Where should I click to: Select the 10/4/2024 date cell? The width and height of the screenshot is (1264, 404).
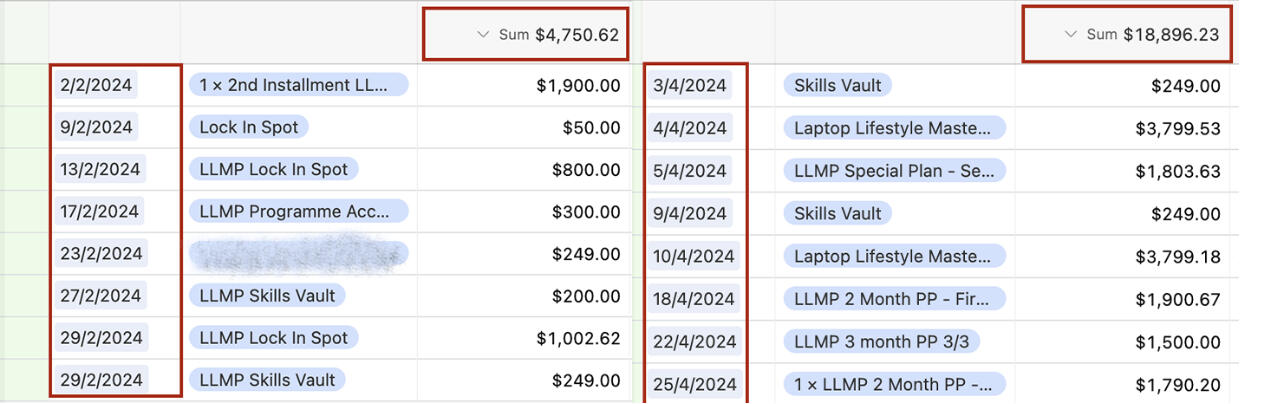click(694, 256)
